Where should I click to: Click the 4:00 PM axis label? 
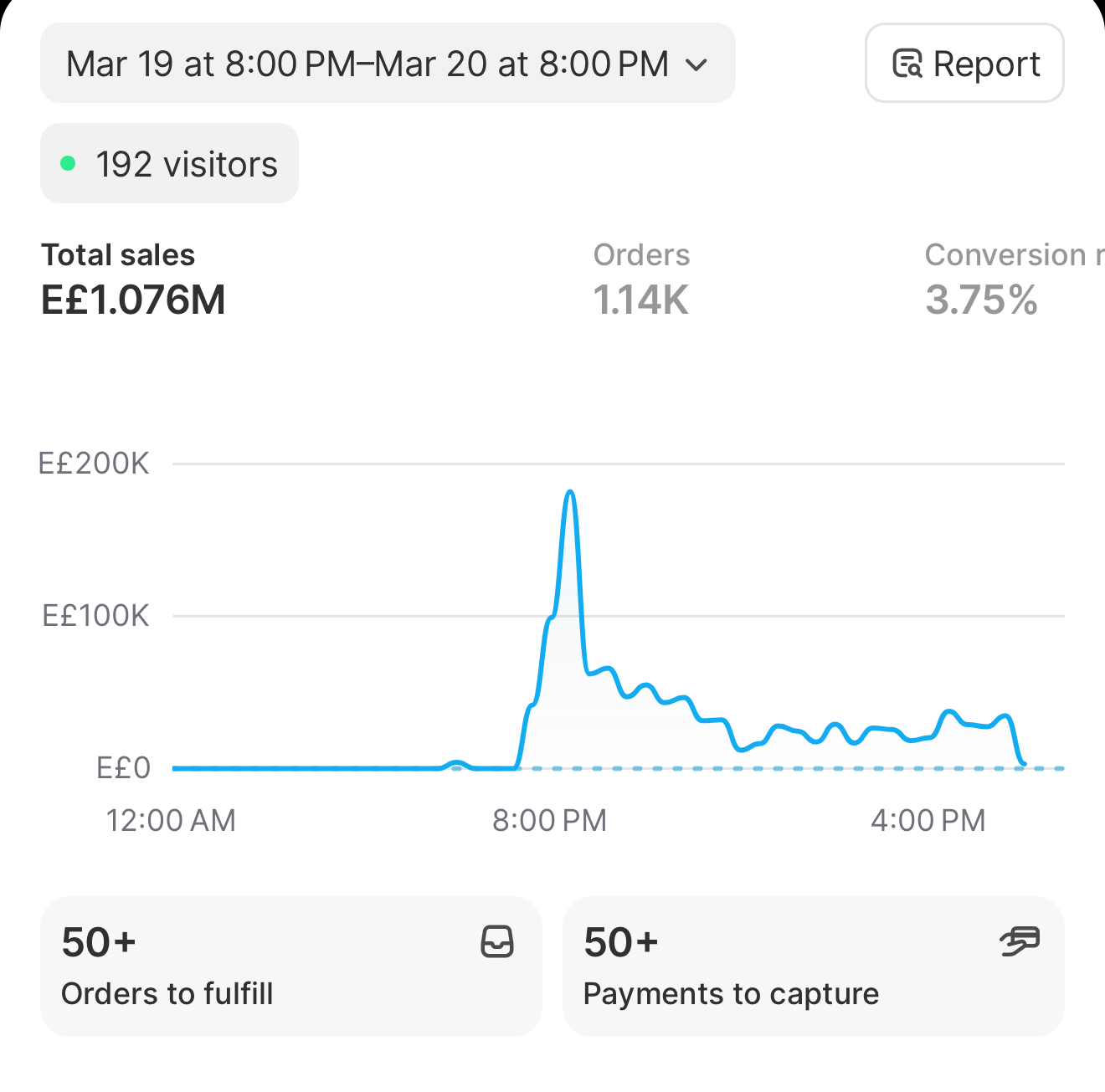(928, 820)
